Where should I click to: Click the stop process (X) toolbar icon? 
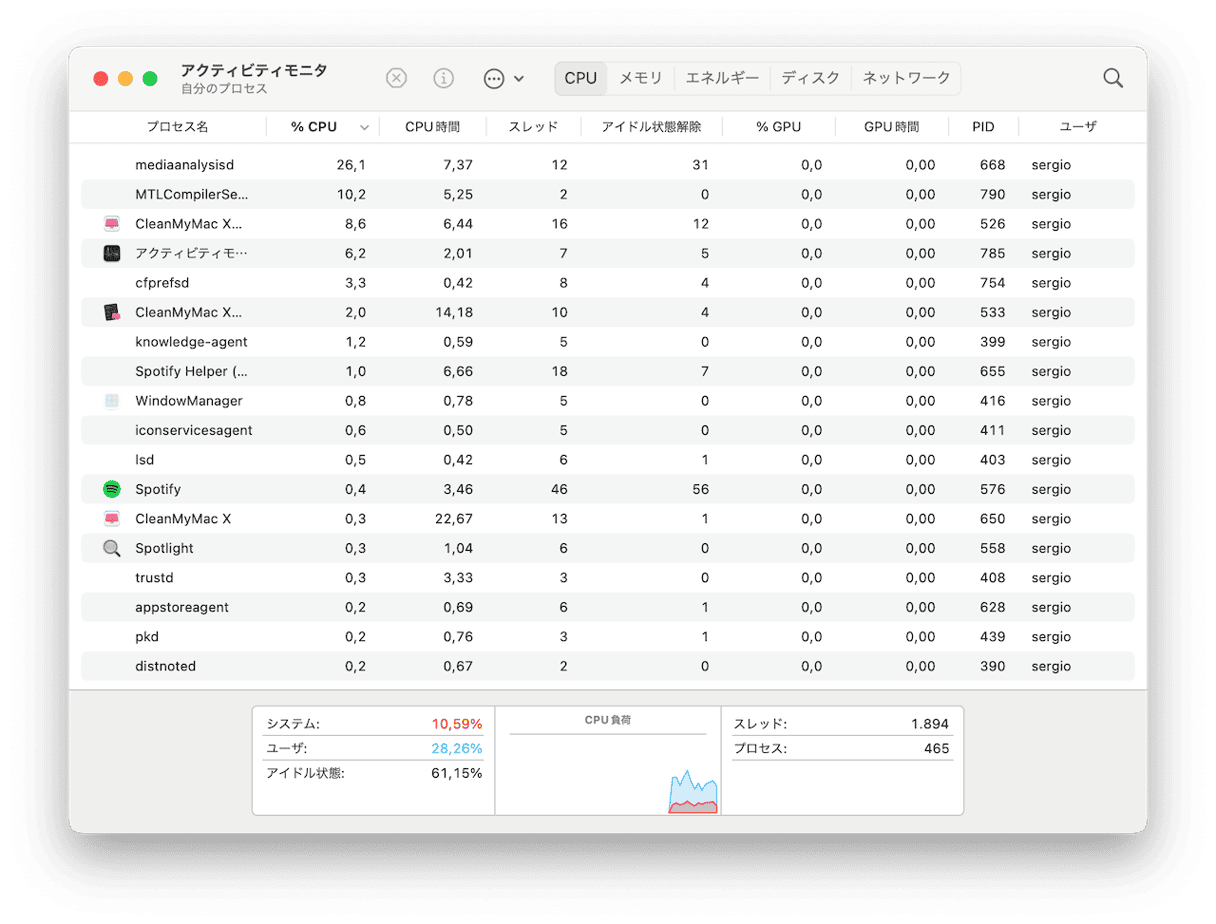tap(397, 78)
